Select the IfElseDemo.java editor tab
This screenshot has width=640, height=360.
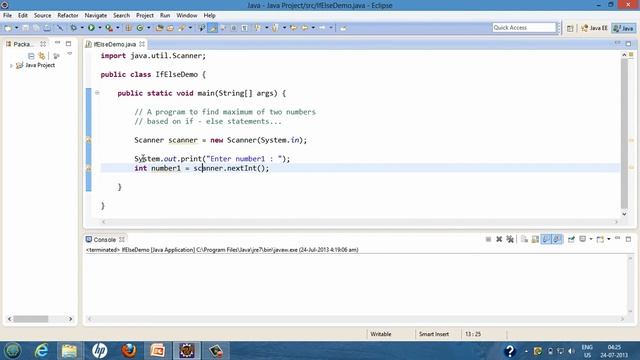(x=114, y=44)
